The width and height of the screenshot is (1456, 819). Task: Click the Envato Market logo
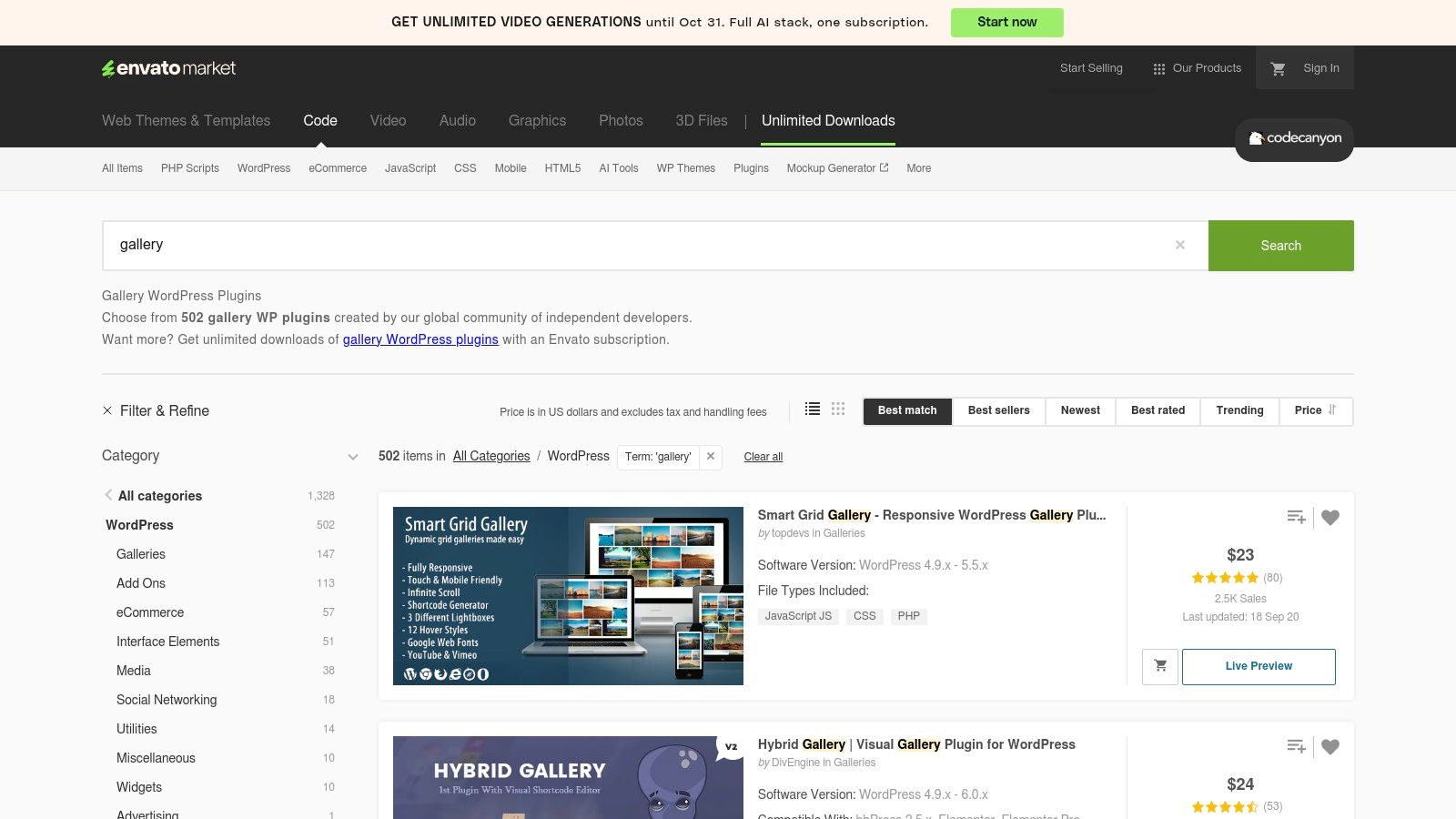[x=168, y=67]
